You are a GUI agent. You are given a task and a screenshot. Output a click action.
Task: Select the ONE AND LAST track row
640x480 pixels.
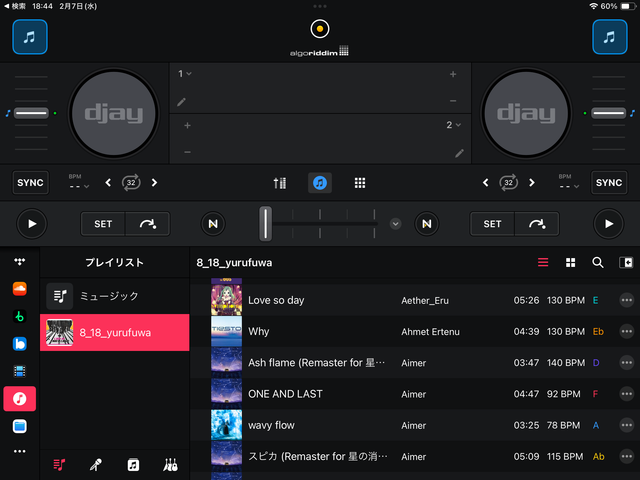point(415,394)
